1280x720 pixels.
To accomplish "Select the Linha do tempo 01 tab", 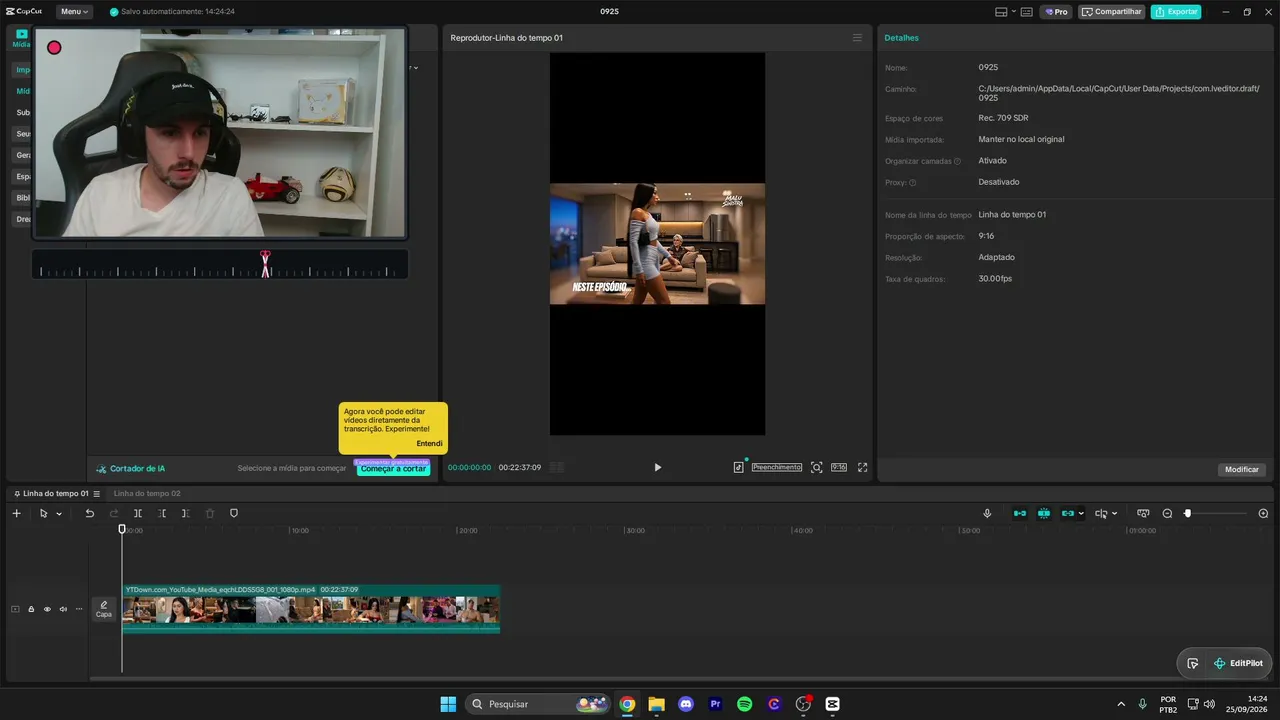I will click(55, 493).
